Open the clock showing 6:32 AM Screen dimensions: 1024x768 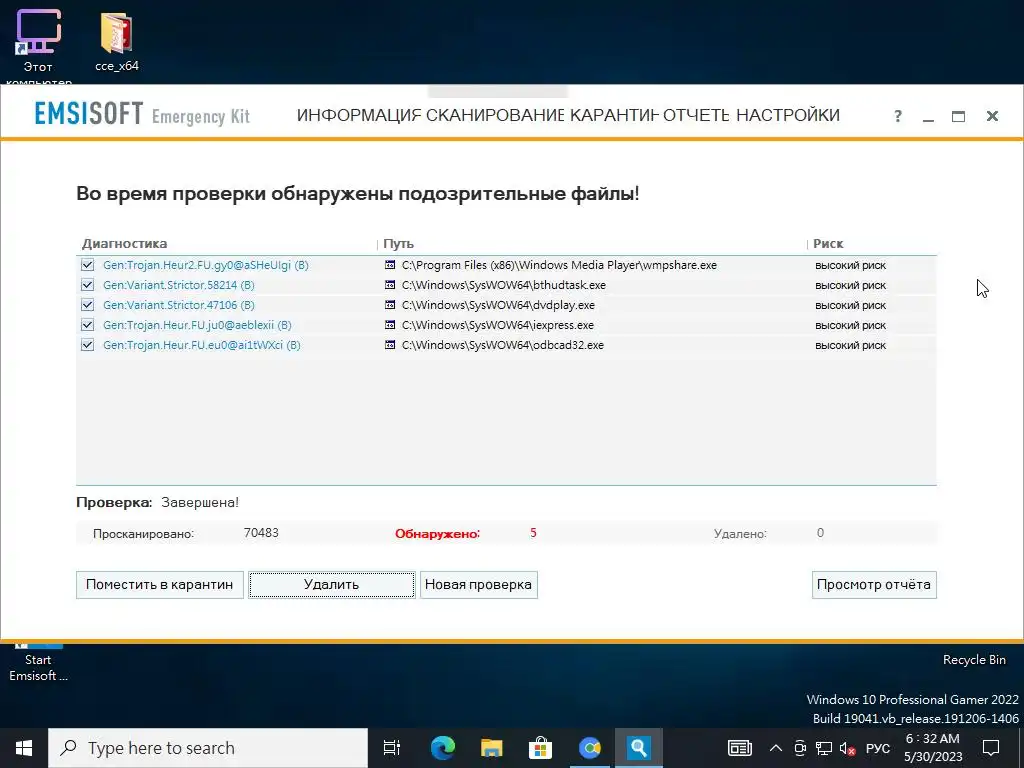(933, 748)
